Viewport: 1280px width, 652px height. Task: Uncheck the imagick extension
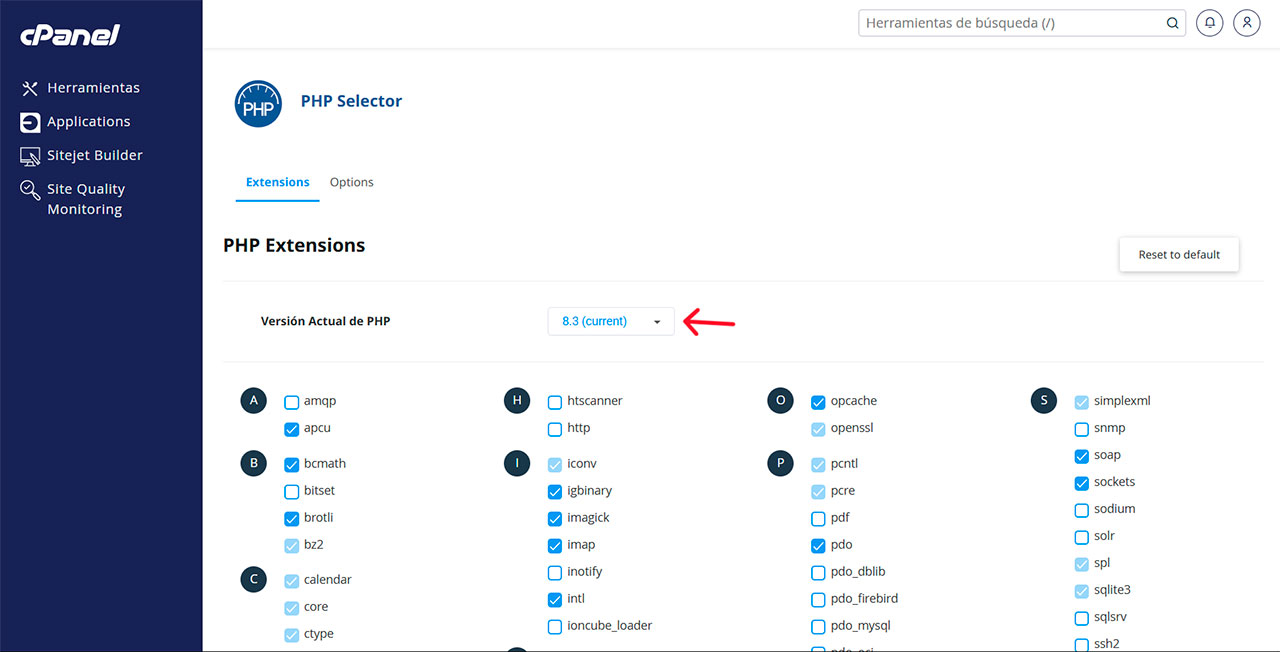(x=555, y=519)
